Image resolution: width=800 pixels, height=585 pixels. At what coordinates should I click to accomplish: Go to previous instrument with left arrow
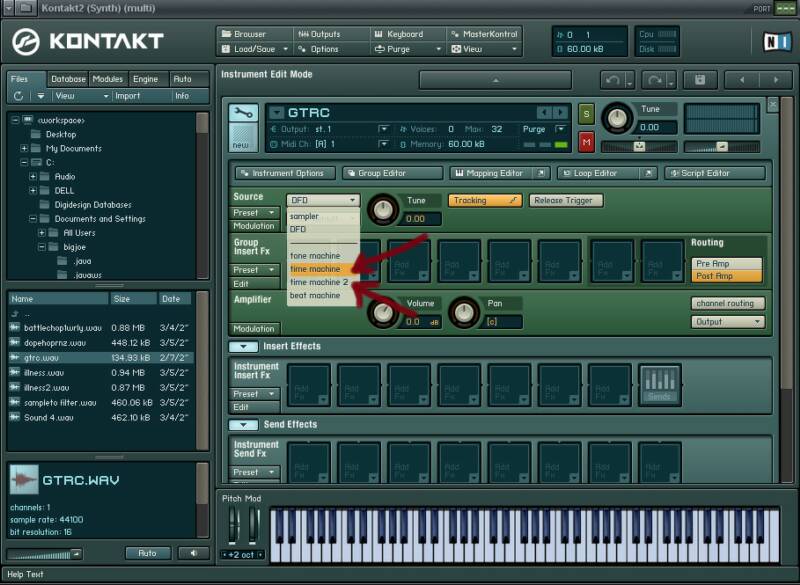tap(742, 80)
